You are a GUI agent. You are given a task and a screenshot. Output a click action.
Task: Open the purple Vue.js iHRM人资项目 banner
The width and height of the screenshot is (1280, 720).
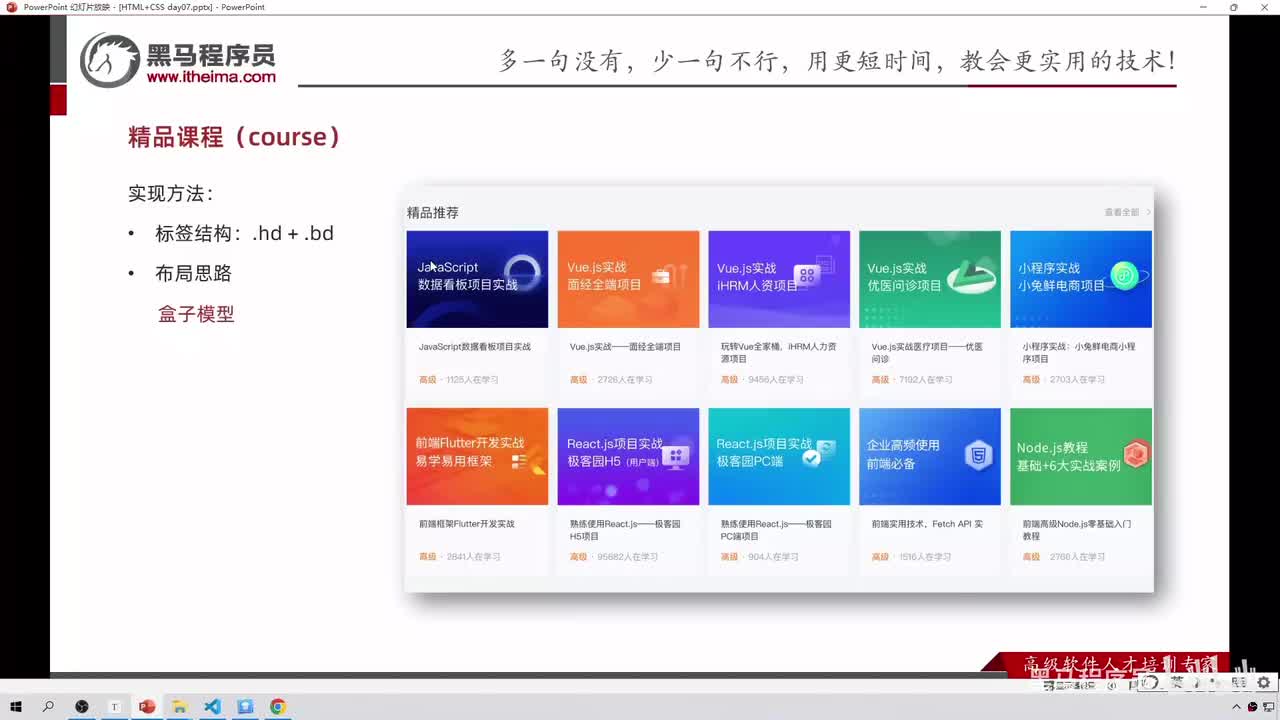(779, 279)
